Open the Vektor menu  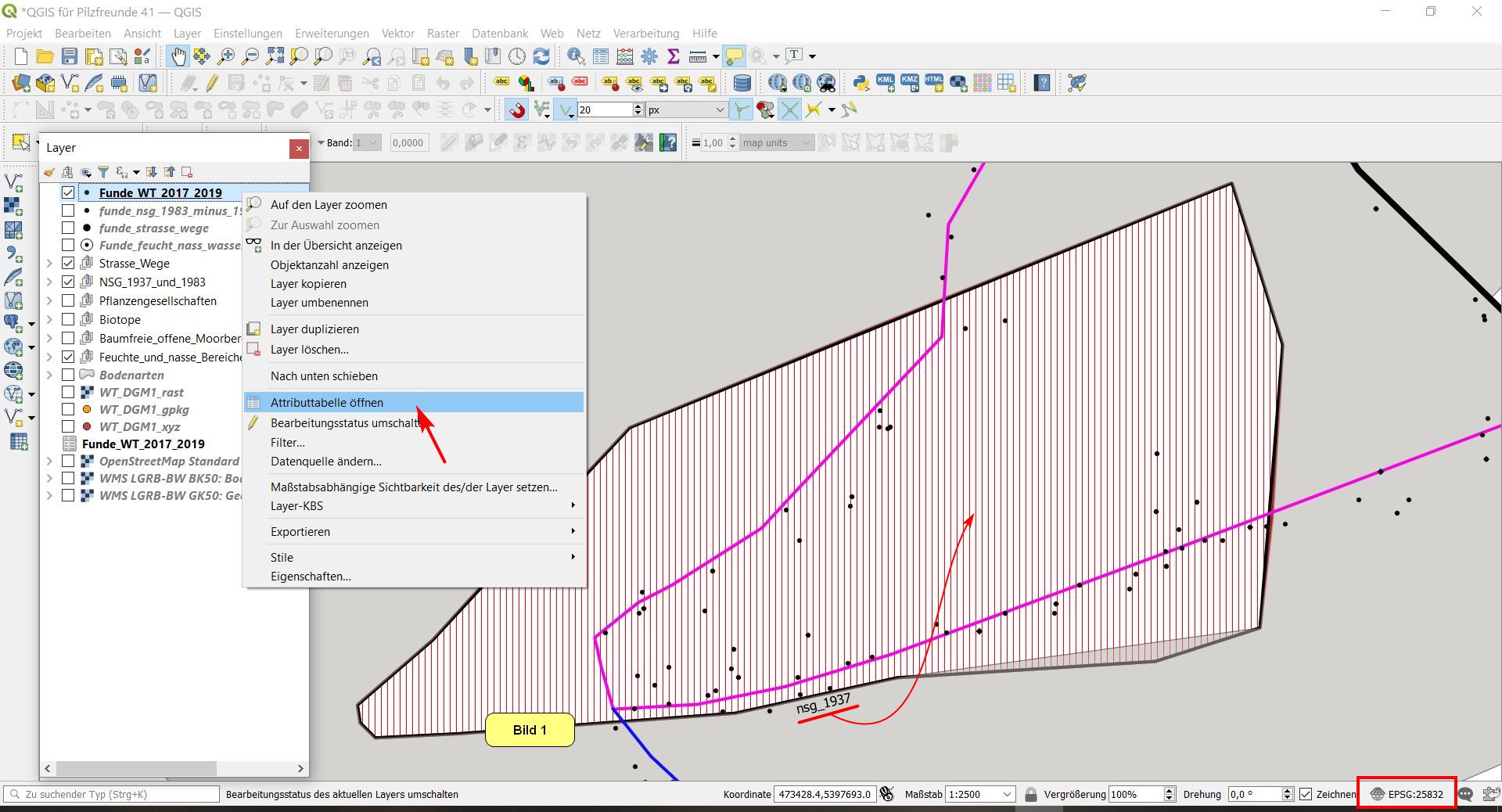pos(397,34)
